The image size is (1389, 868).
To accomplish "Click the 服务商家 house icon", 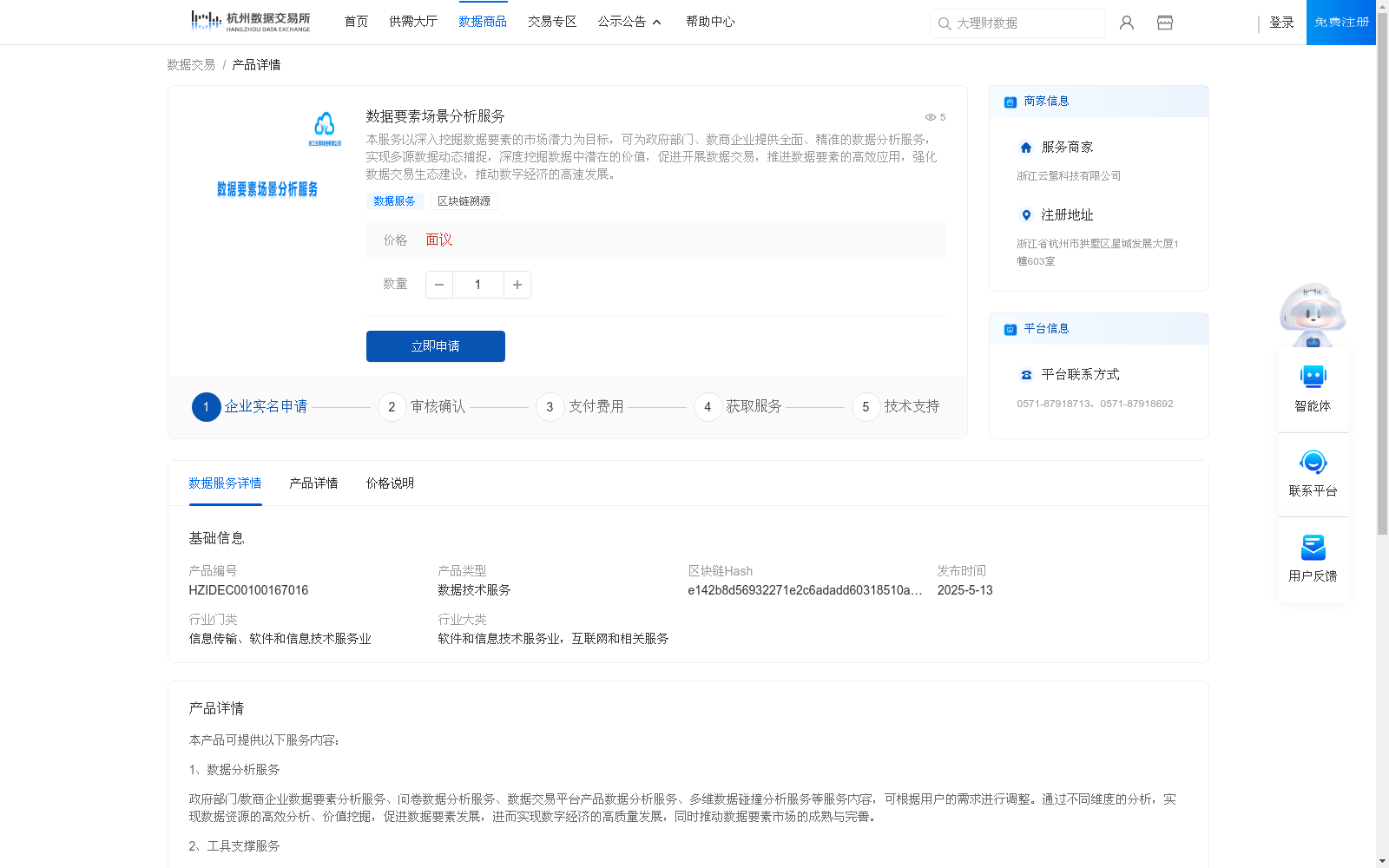I will [x=1026, y=148].
